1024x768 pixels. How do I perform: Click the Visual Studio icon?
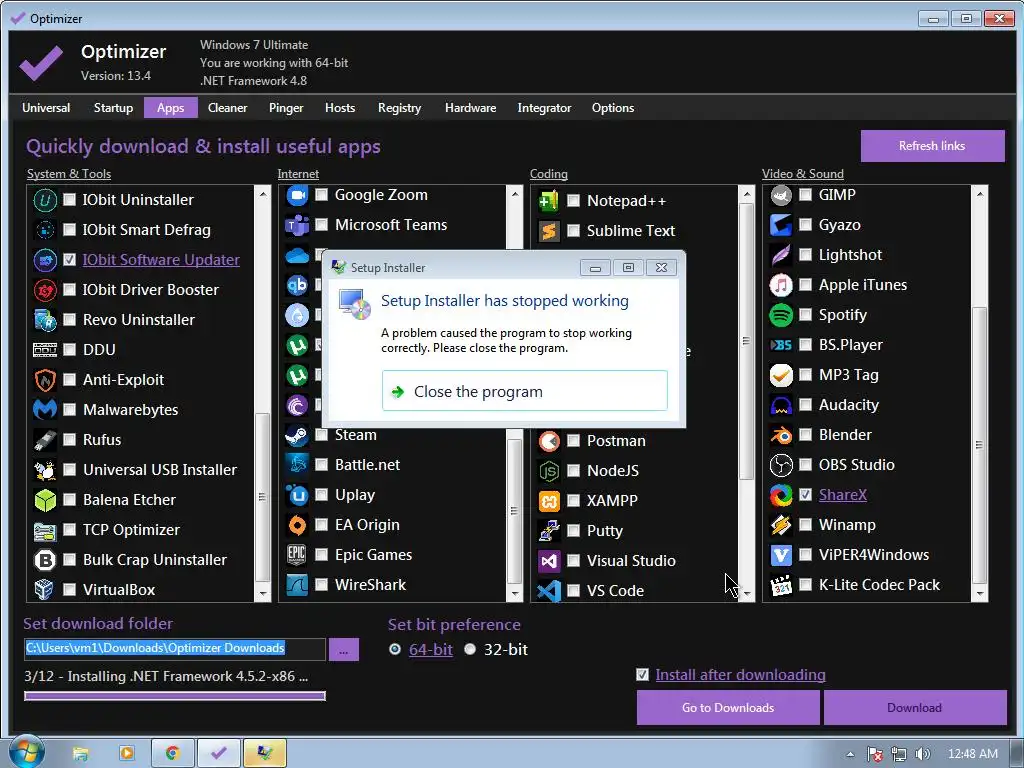(x=549, y=561)
